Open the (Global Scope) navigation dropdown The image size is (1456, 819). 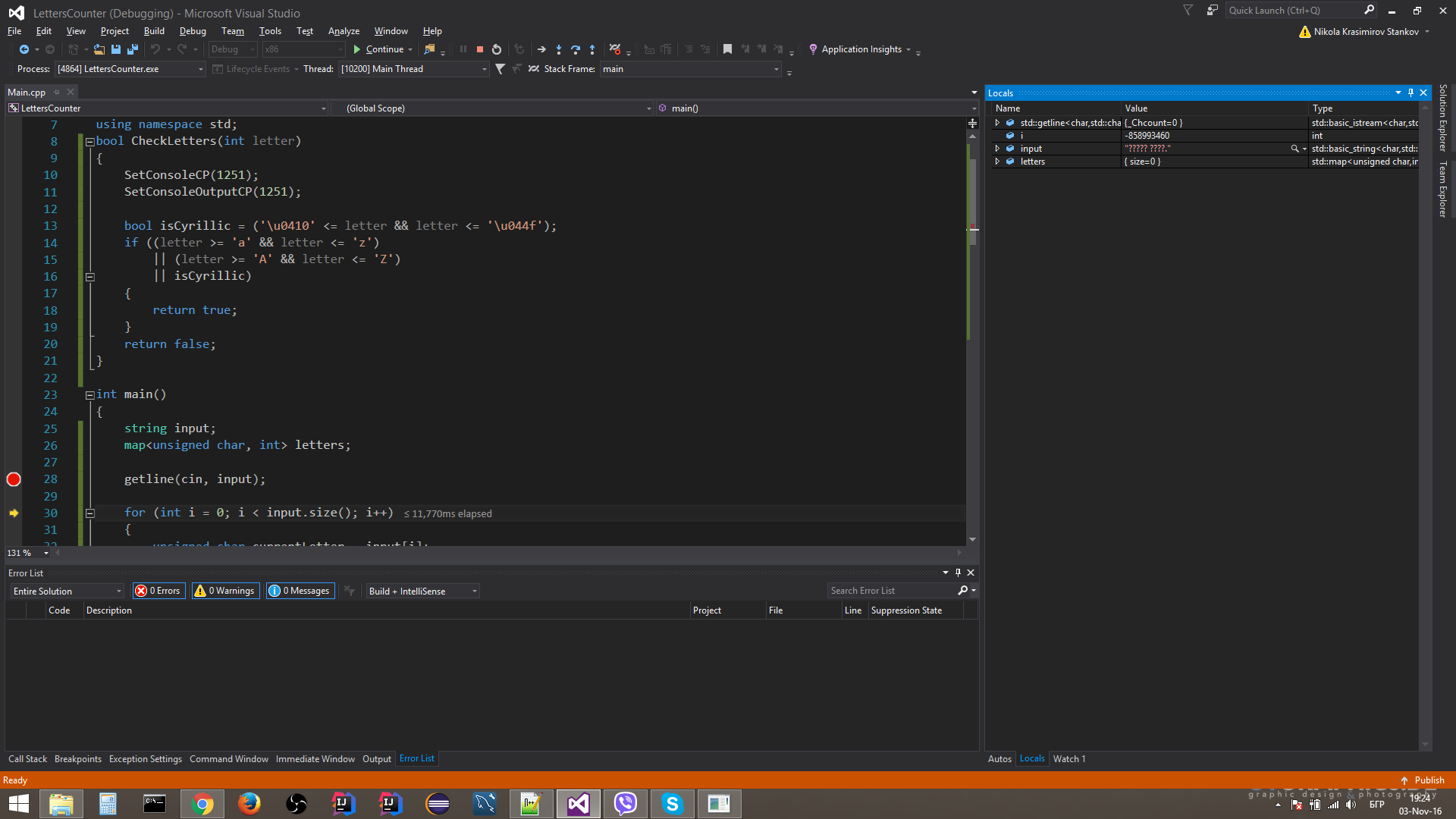pyautogui.click(x=493, y=108)
